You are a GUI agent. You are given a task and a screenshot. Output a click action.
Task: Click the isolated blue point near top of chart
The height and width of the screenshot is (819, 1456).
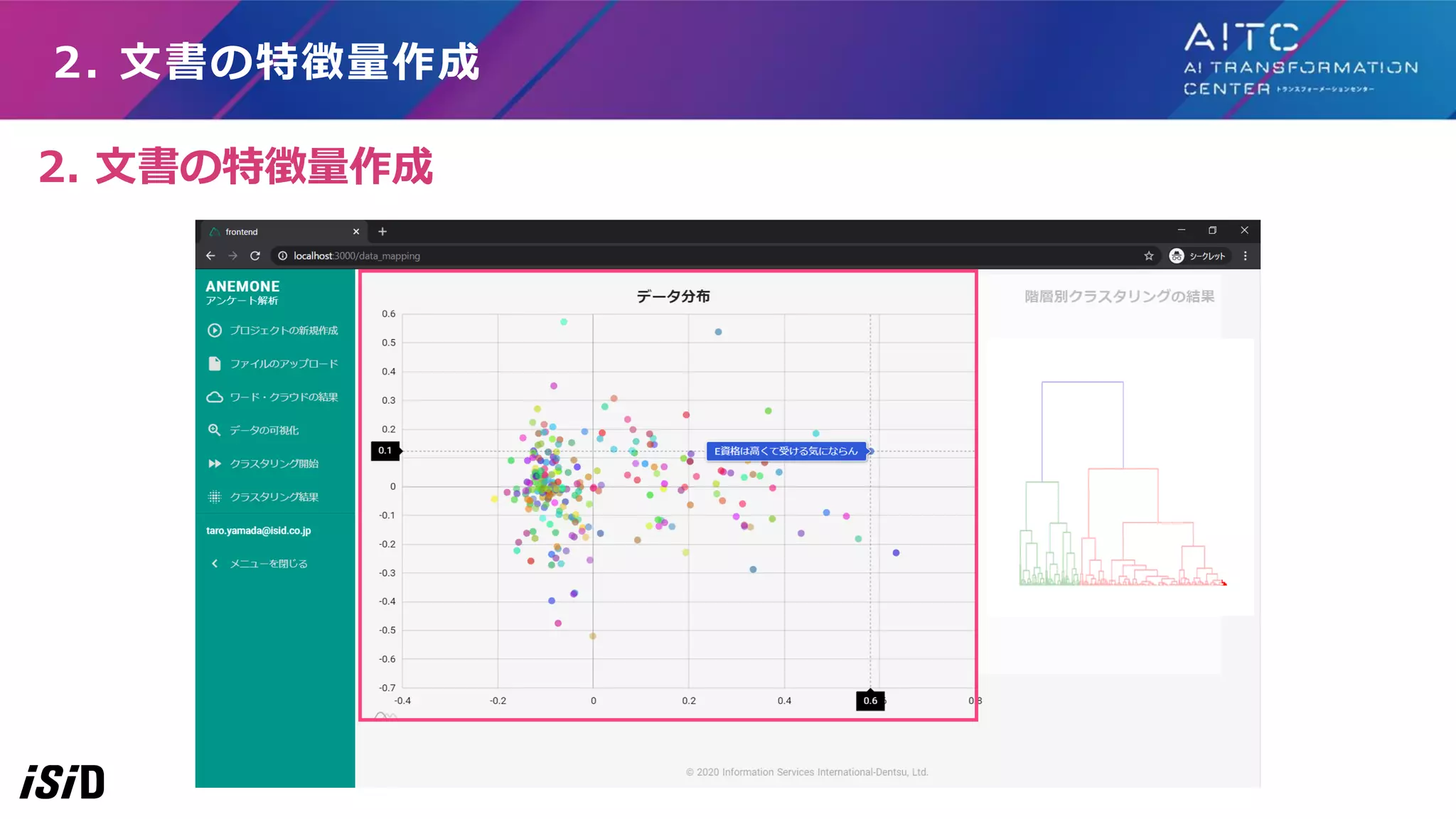[718, 332]
